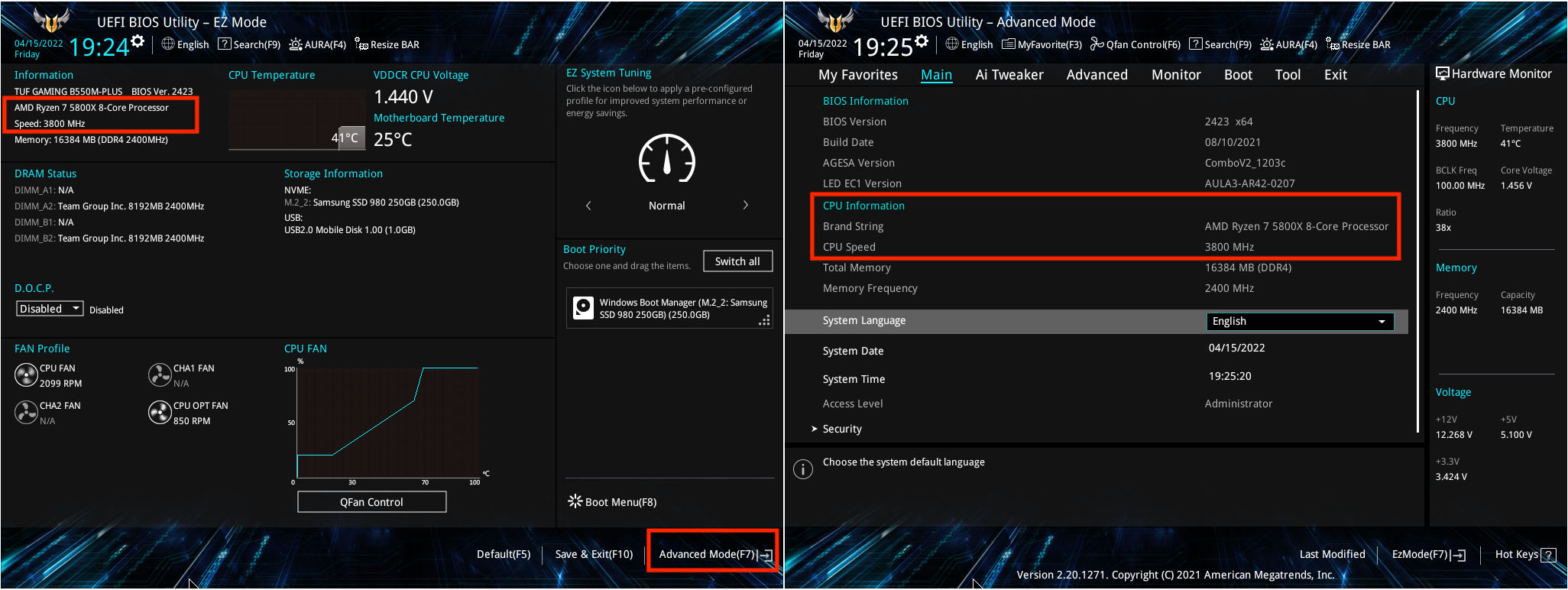The image size is (1568, 590).
Task: Open QFan Control button under CPU FAN graph
Action: (x=372, y=502)
